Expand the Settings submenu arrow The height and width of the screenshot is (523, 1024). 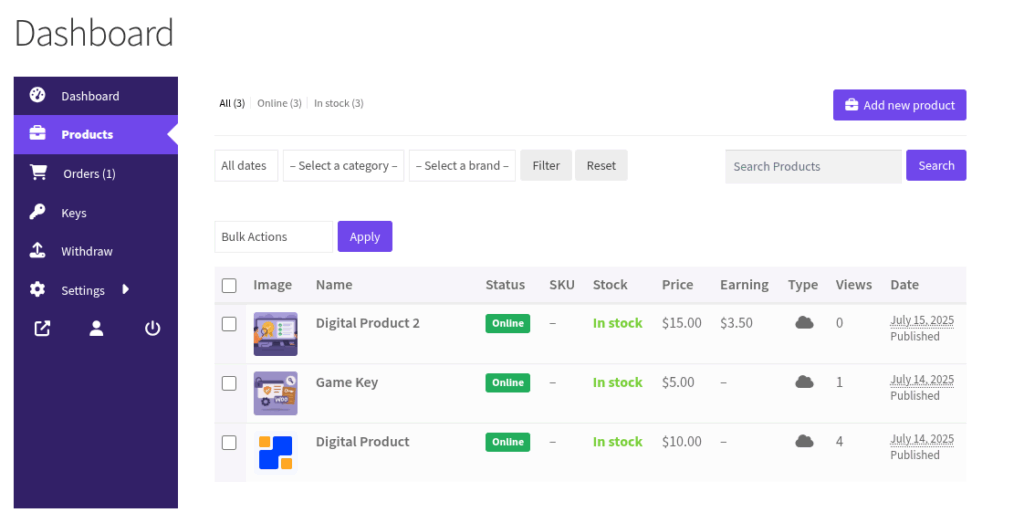[125, 289]
